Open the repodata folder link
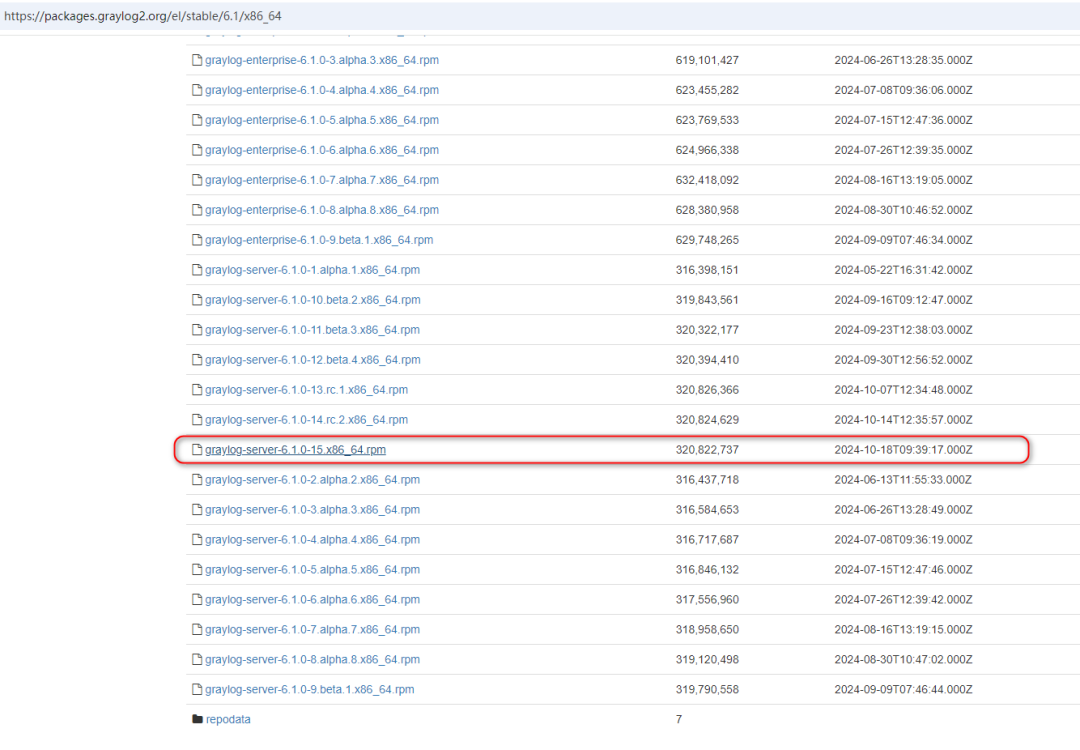Image resolution: width=1080 pixels, height=750 pixels. [228, 719]
